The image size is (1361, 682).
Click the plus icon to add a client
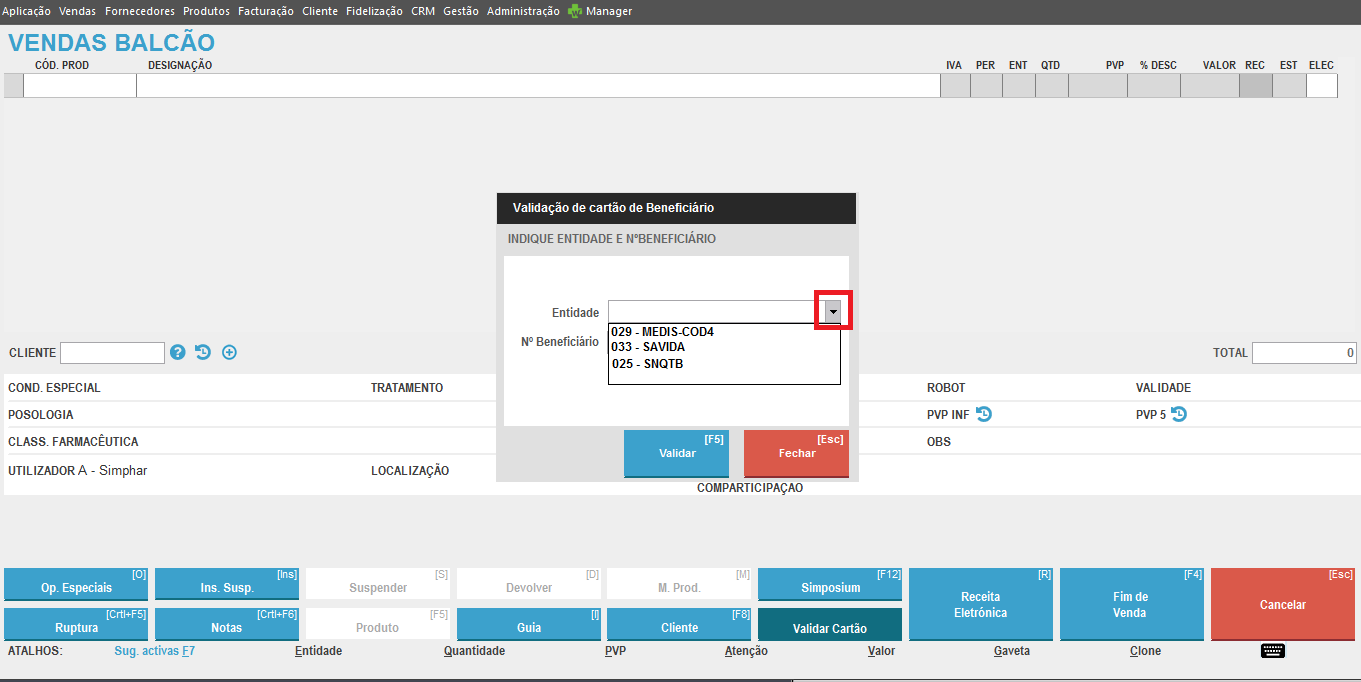(x=229, y=352)
